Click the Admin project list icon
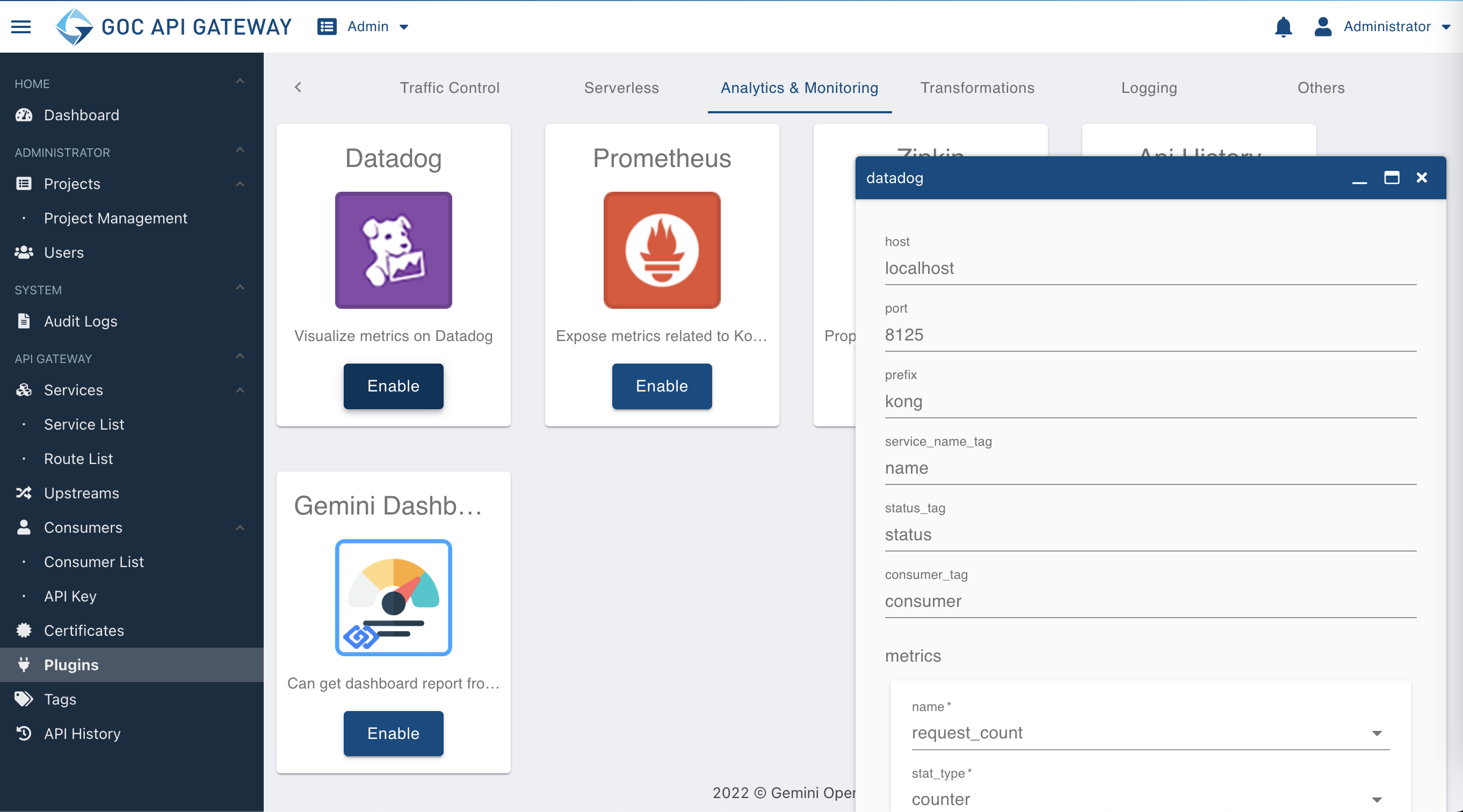 [327, 27]
